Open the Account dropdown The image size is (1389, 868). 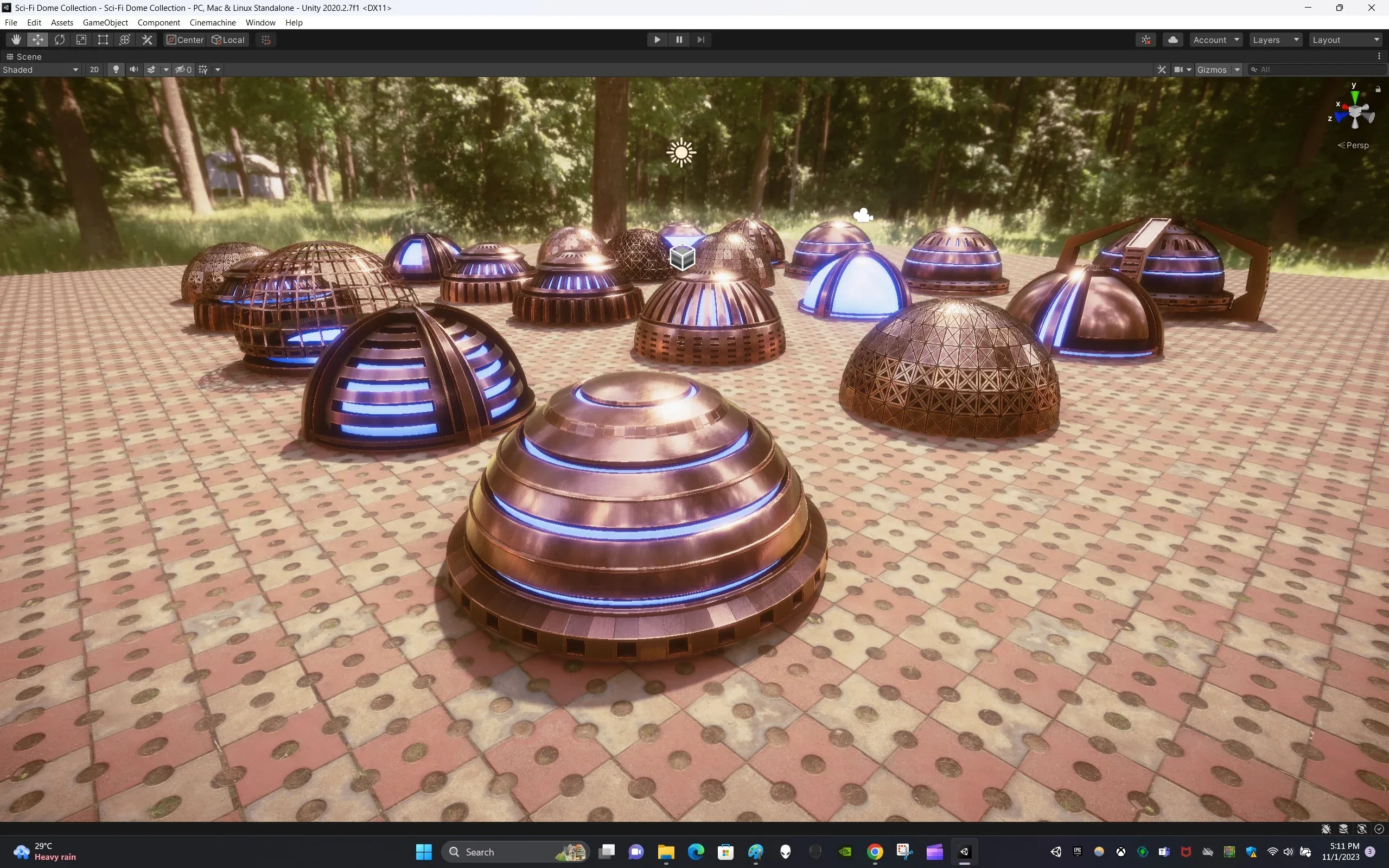[x=1216, y=40]
